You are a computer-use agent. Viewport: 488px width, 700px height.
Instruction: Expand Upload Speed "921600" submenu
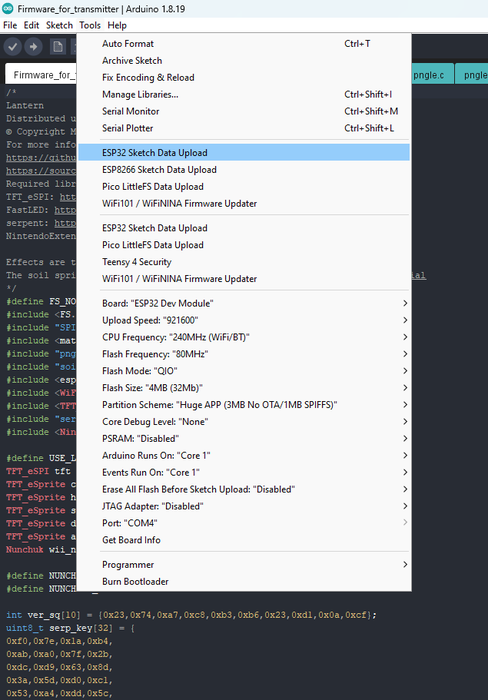coord(244,321)
